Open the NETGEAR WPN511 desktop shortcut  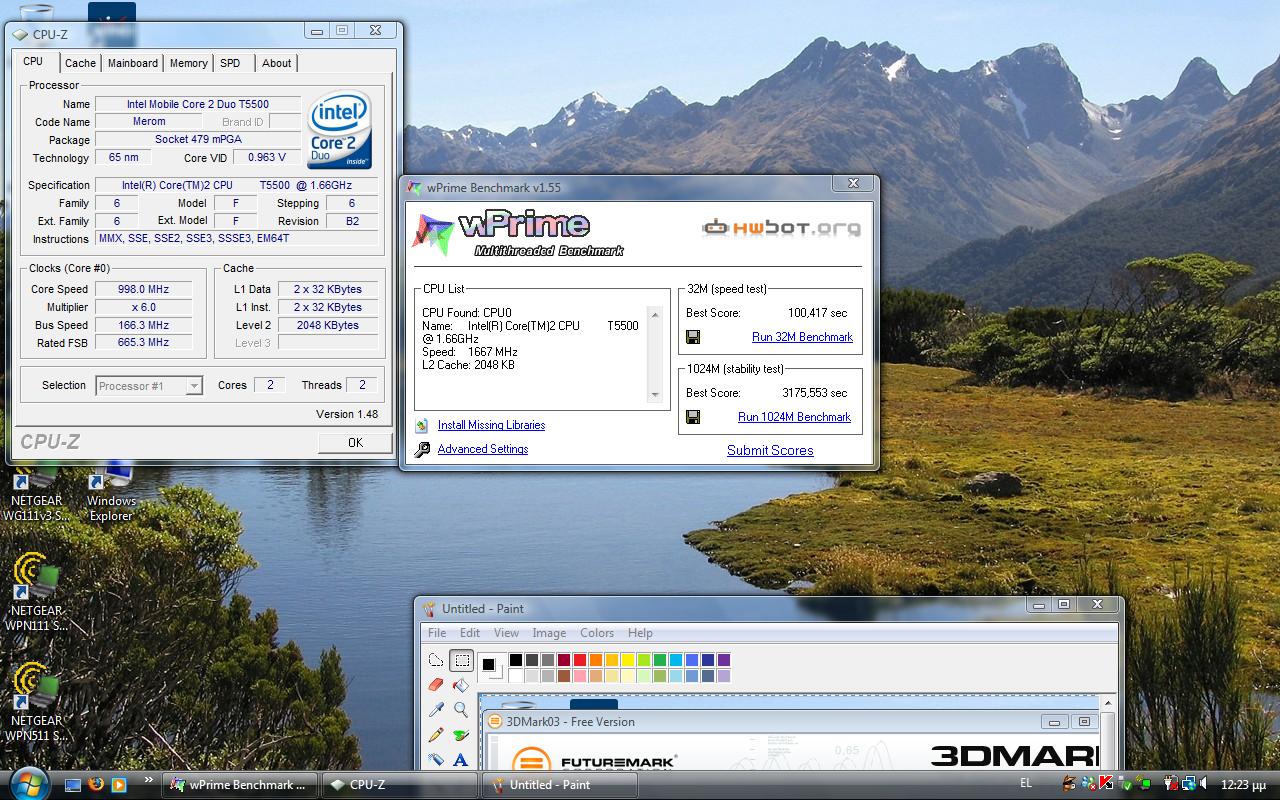click(36, 702)
